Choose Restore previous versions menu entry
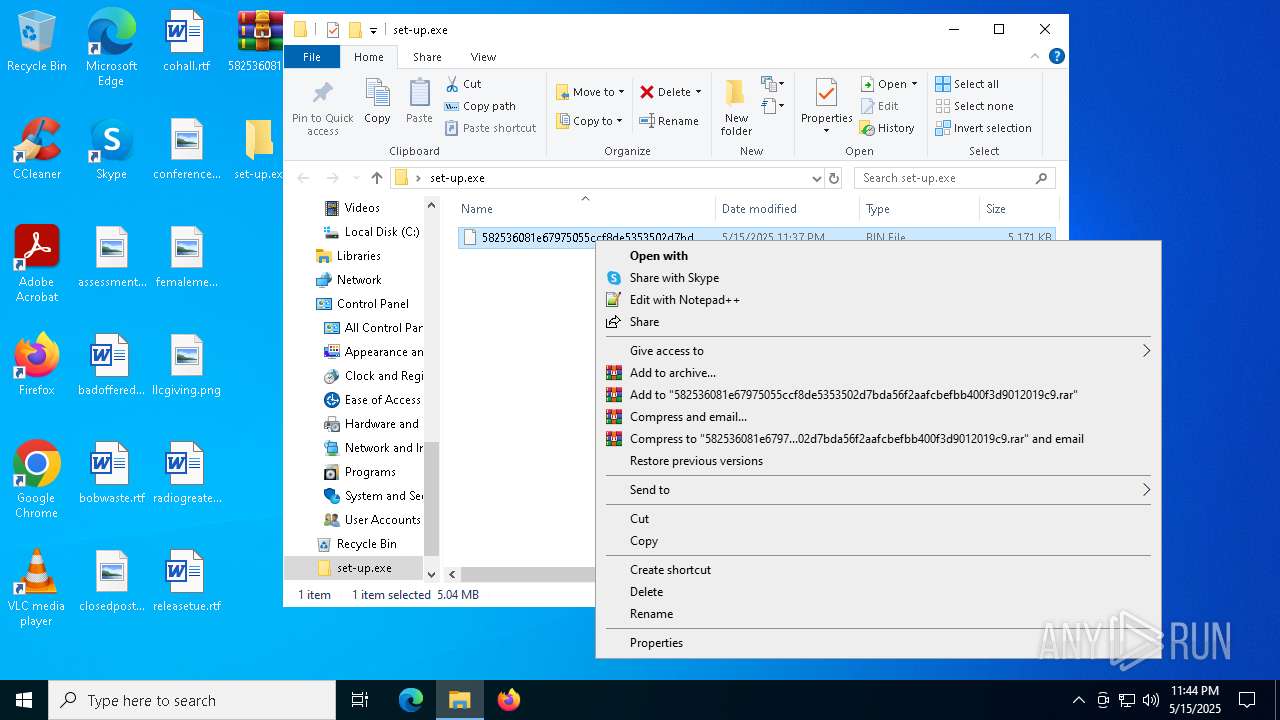The image size is (1280, 720). 878,461
